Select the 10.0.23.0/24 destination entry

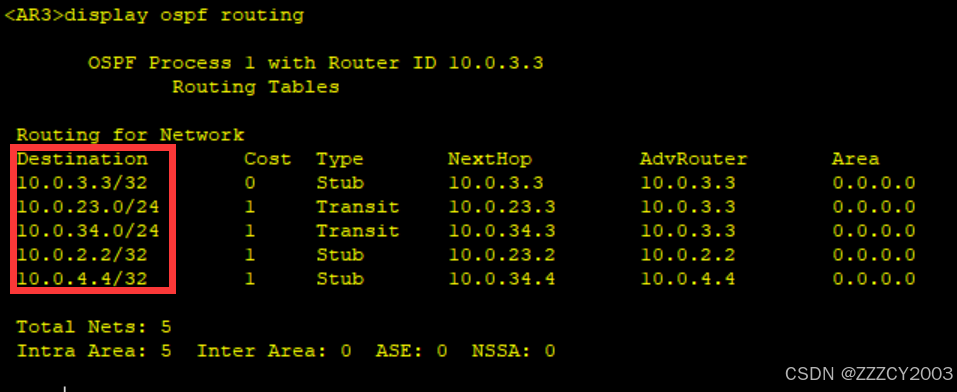click(88, 207)
